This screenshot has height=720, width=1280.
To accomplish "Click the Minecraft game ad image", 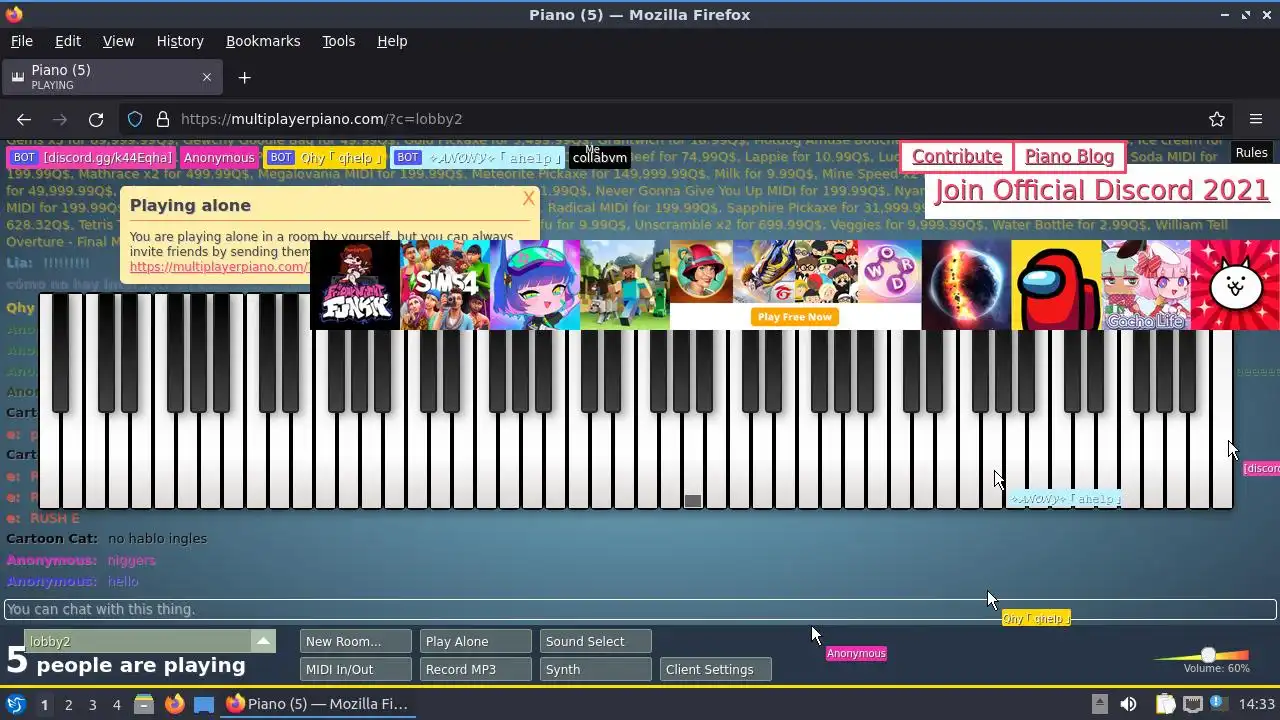I will click(625, 285).
